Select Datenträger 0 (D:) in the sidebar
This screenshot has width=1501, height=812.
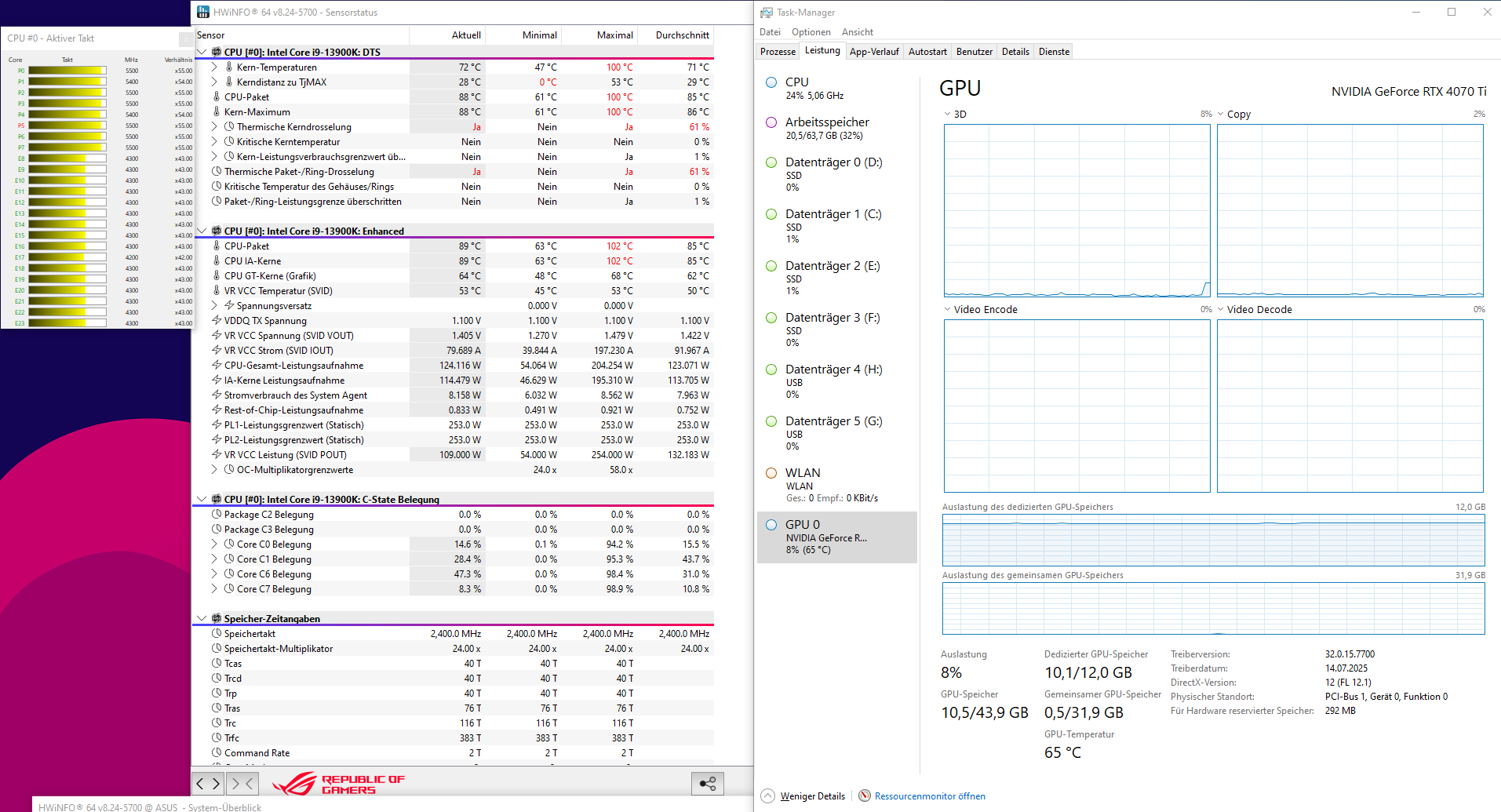tap(836, 174)
